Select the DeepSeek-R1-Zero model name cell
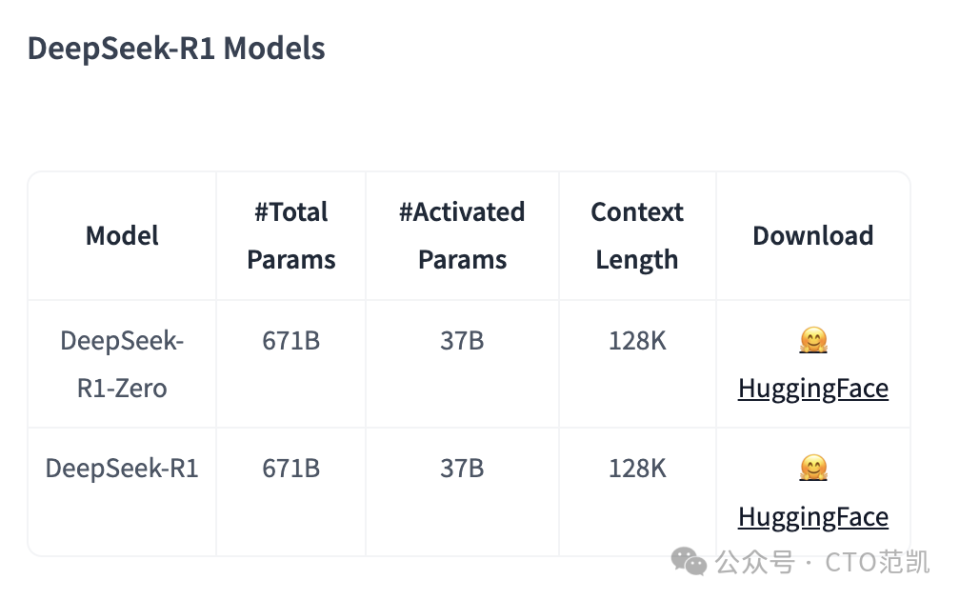960x600 pixels. pyautogui.click(x=122, y=364)
